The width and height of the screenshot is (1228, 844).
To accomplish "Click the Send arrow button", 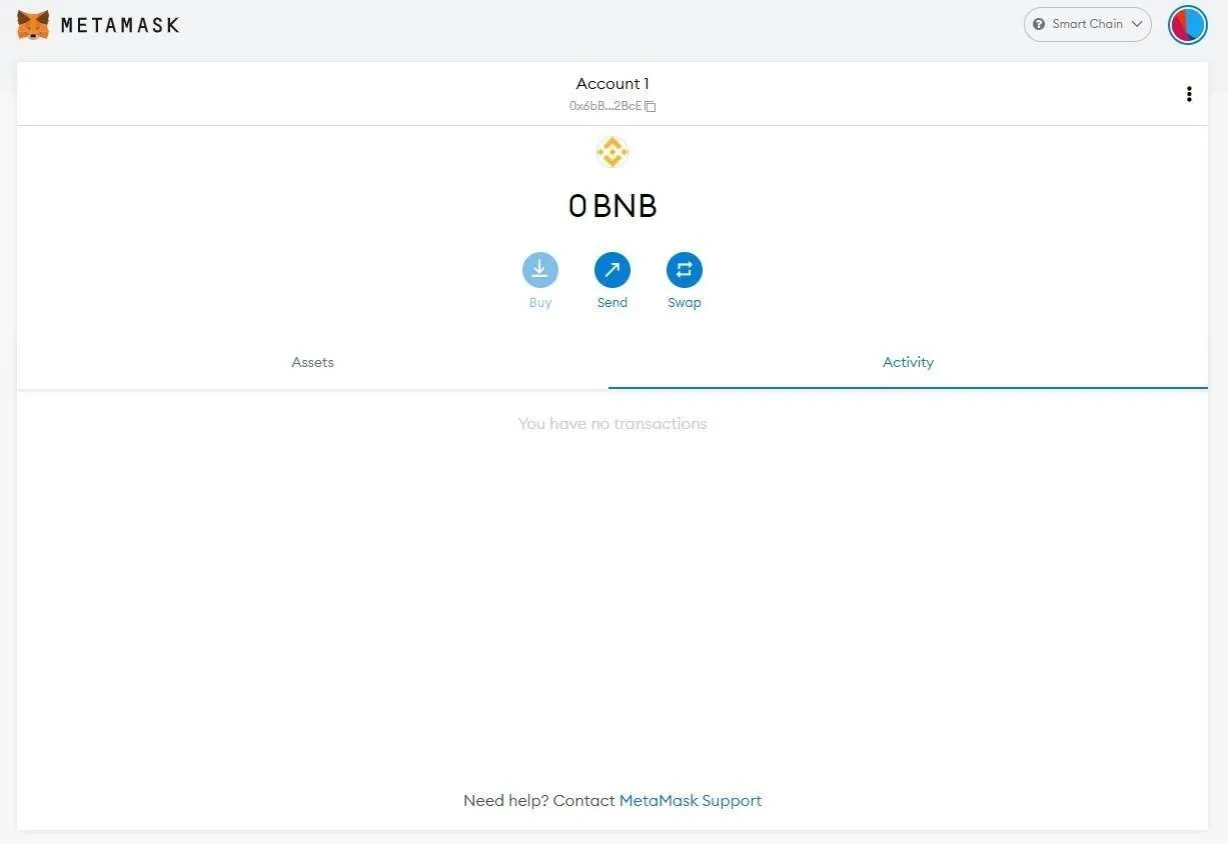I will point(612,269).
